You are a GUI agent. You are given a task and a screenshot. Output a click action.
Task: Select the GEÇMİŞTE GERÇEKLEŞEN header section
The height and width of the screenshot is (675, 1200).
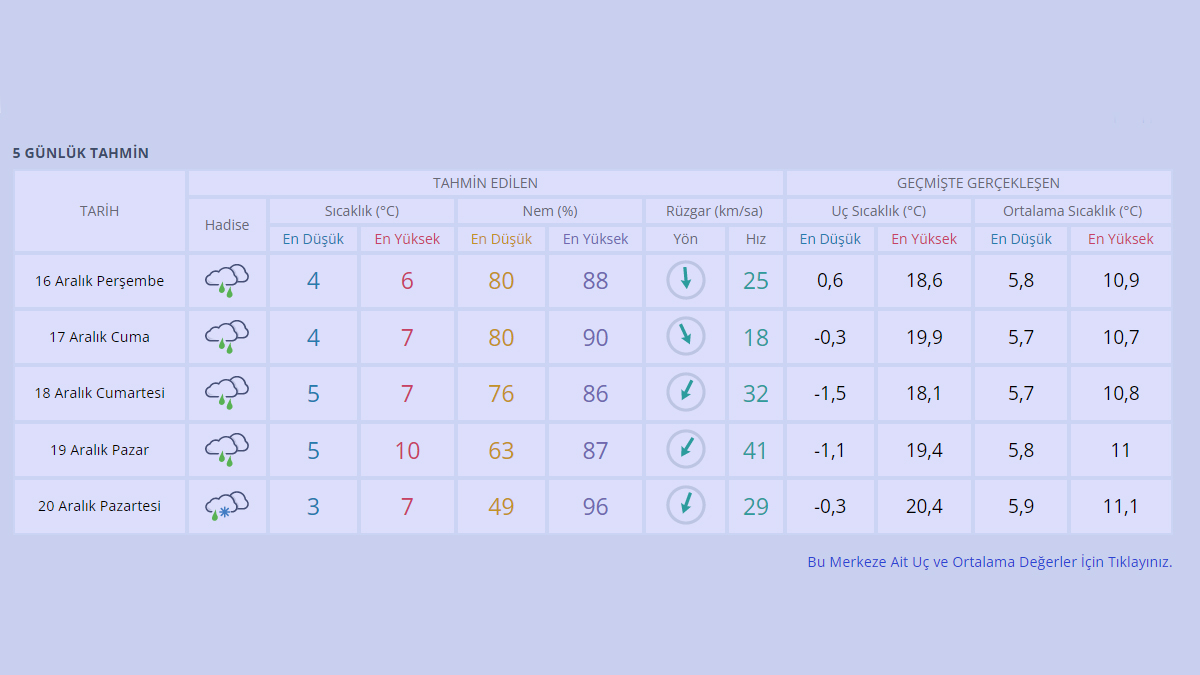click(x=978, y=183)
